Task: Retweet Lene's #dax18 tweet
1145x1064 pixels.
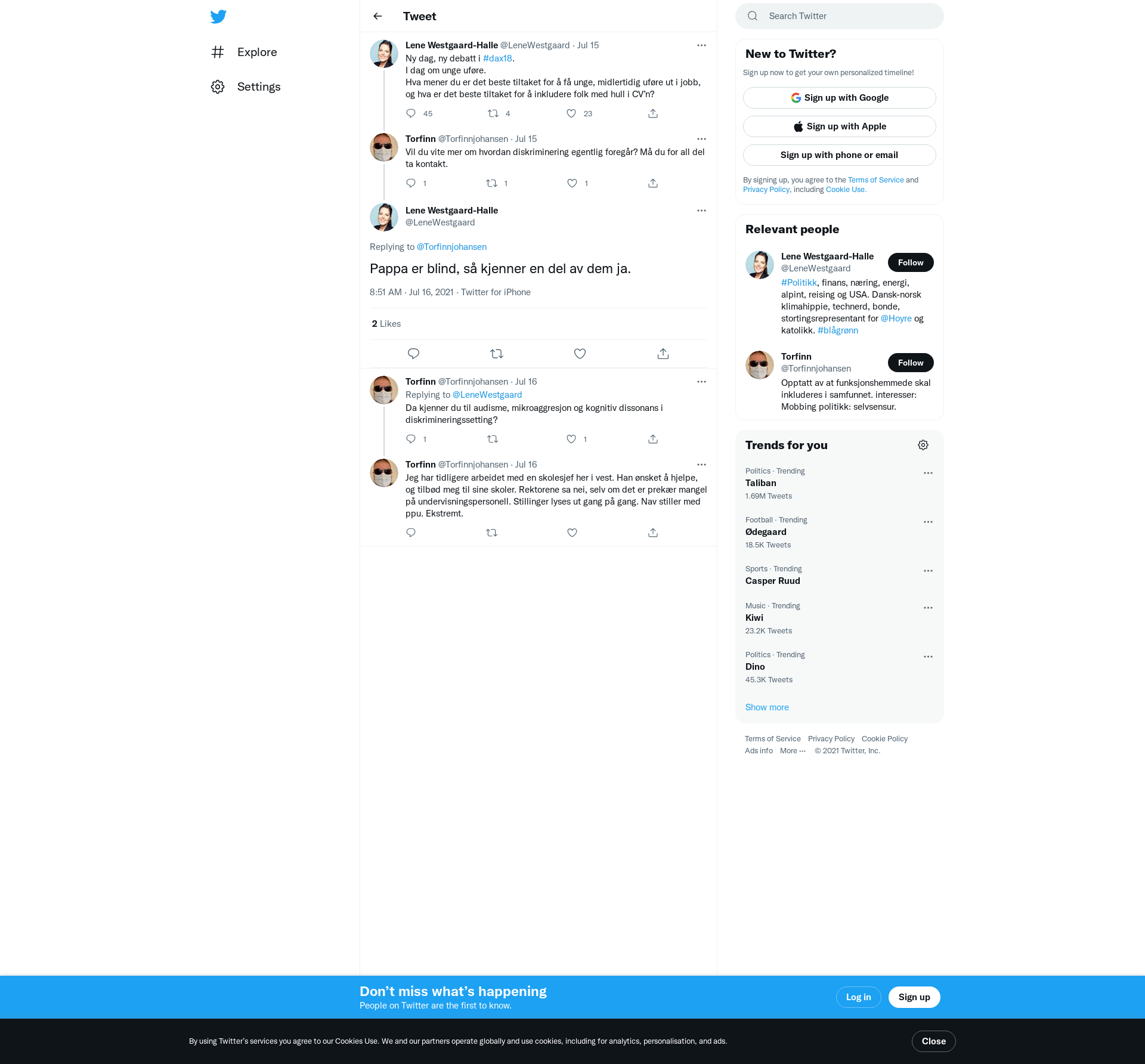Action: coord(493,113)
